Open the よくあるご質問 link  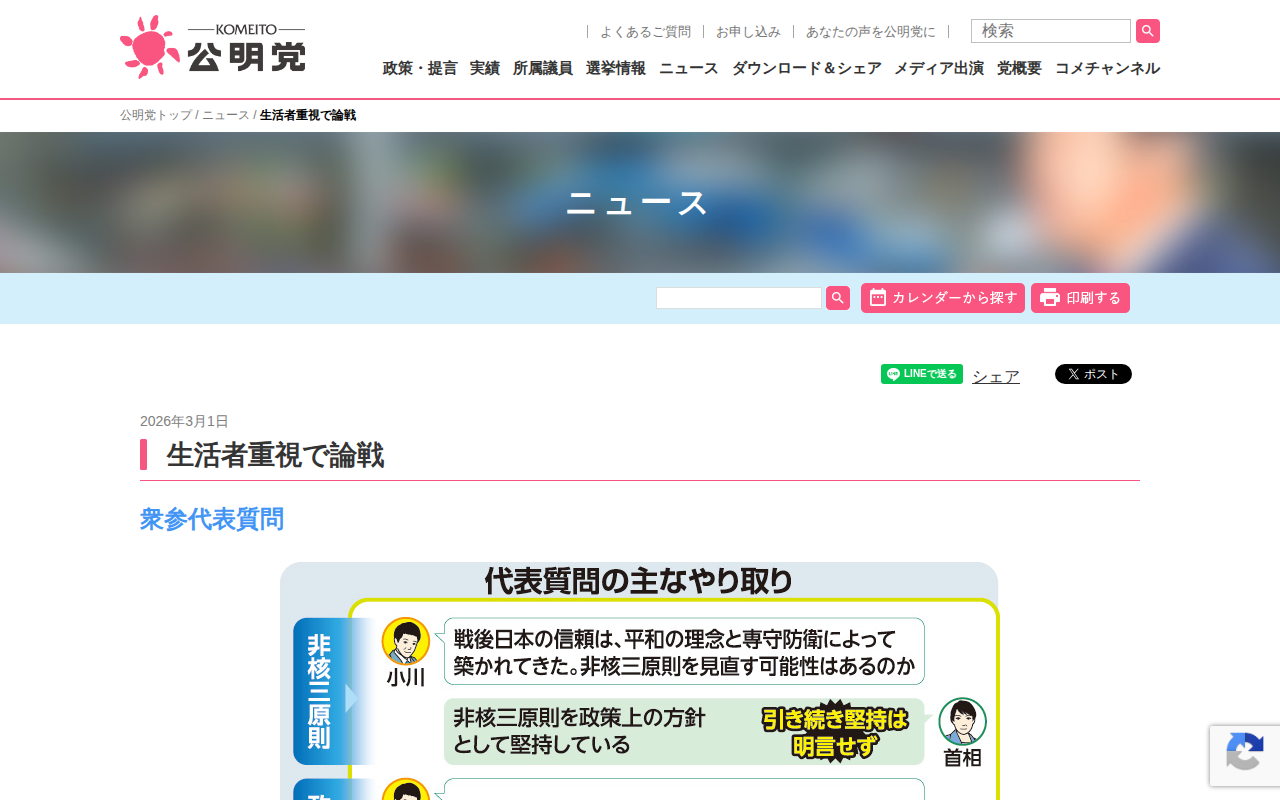tap(645, 32)
